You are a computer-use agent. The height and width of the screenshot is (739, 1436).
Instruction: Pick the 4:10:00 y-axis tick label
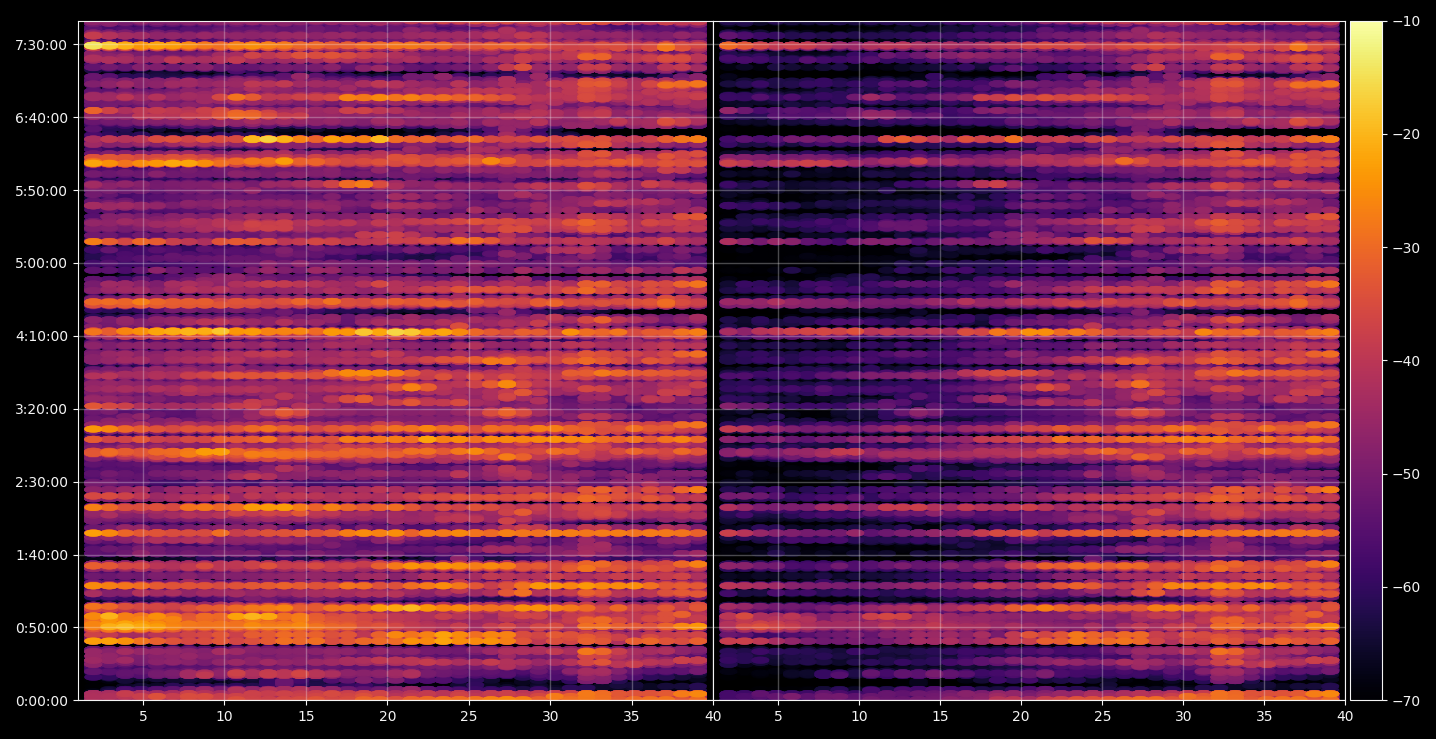[41, 336]
